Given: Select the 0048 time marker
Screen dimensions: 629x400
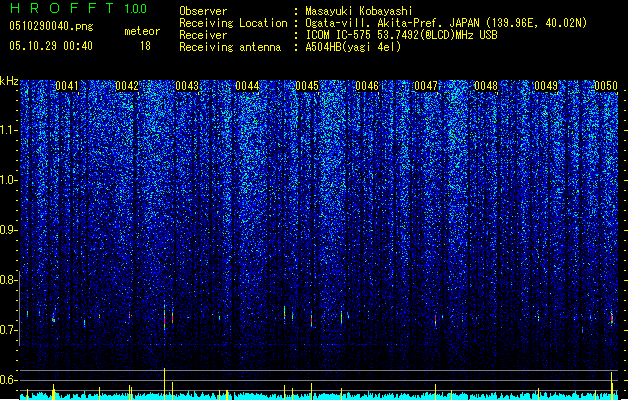Looking at the screenshot, I should pyautogui.click(x=486, y=86).
